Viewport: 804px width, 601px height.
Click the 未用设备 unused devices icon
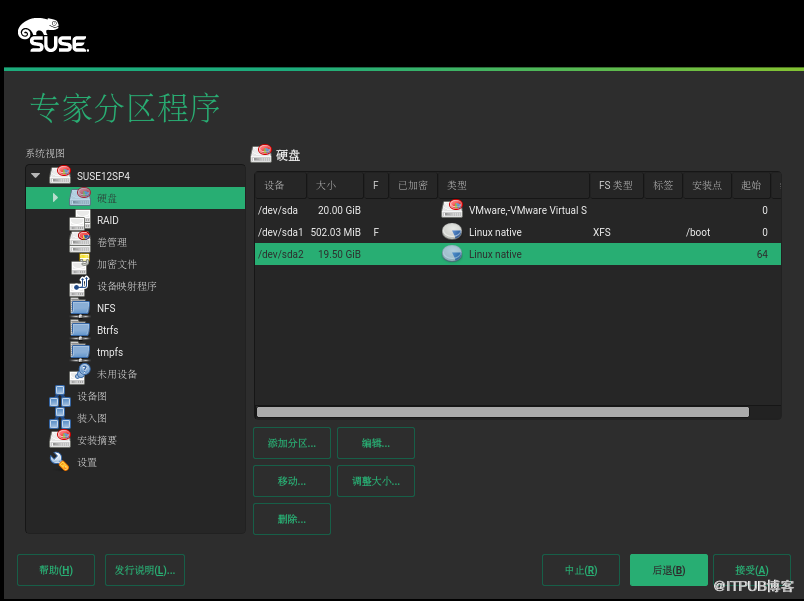point(80,374)
